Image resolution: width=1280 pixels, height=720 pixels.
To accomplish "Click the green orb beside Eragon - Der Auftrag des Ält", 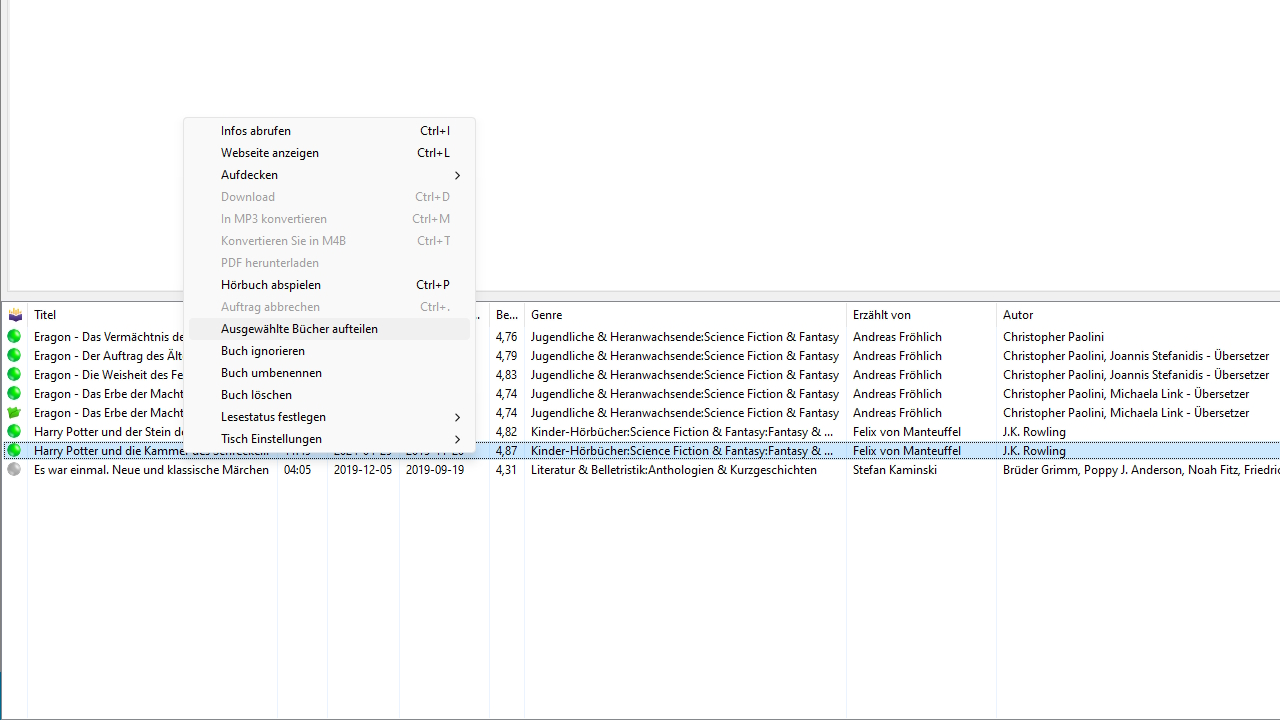I will 14,356.
